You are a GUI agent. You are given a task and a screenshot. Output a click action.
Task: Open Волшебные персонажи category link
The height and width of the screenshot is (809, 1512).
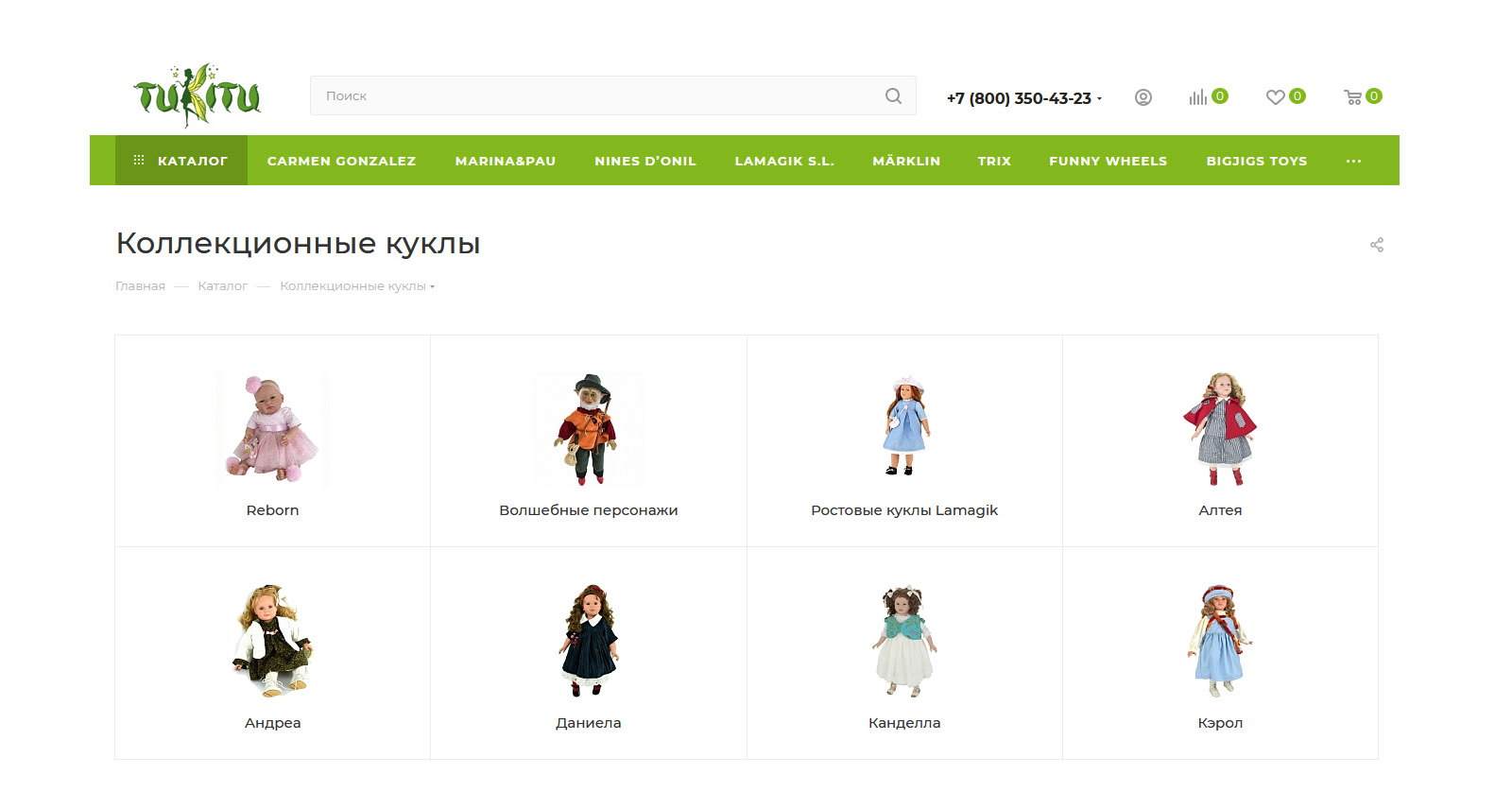point(589,510)
